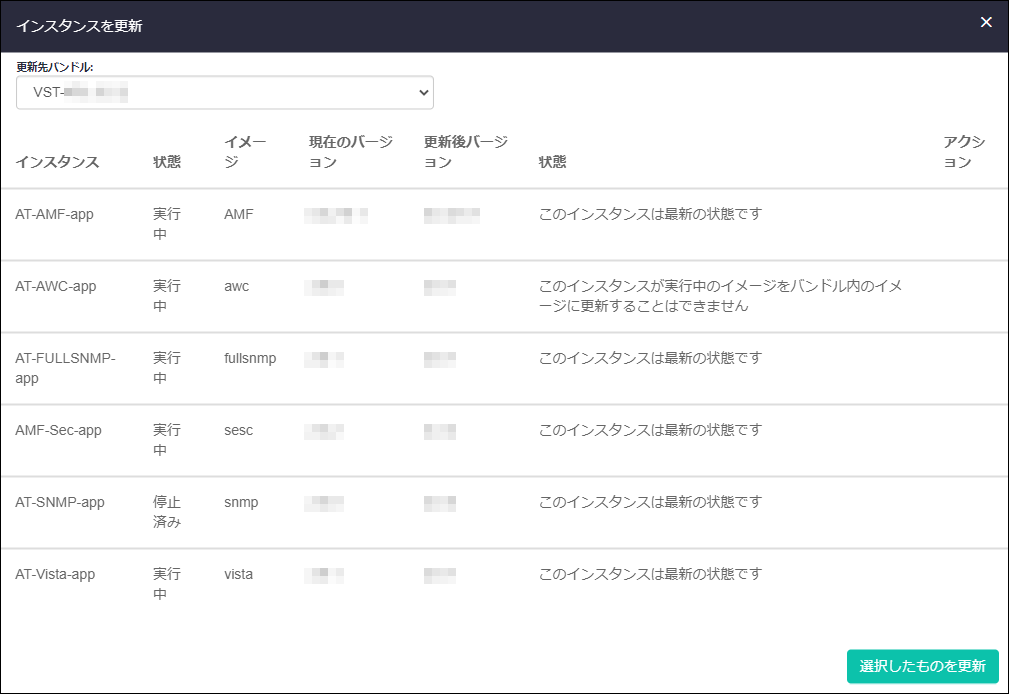This screenshot has width=1009, height=694.
Task: Click the up-to-date message for AT-SNMP-app
Action: pos(651,503)
